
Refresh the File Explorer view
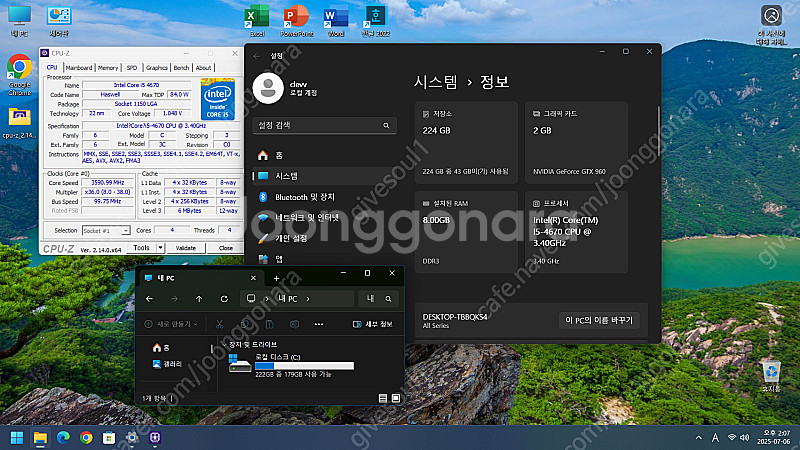[224, 299]
